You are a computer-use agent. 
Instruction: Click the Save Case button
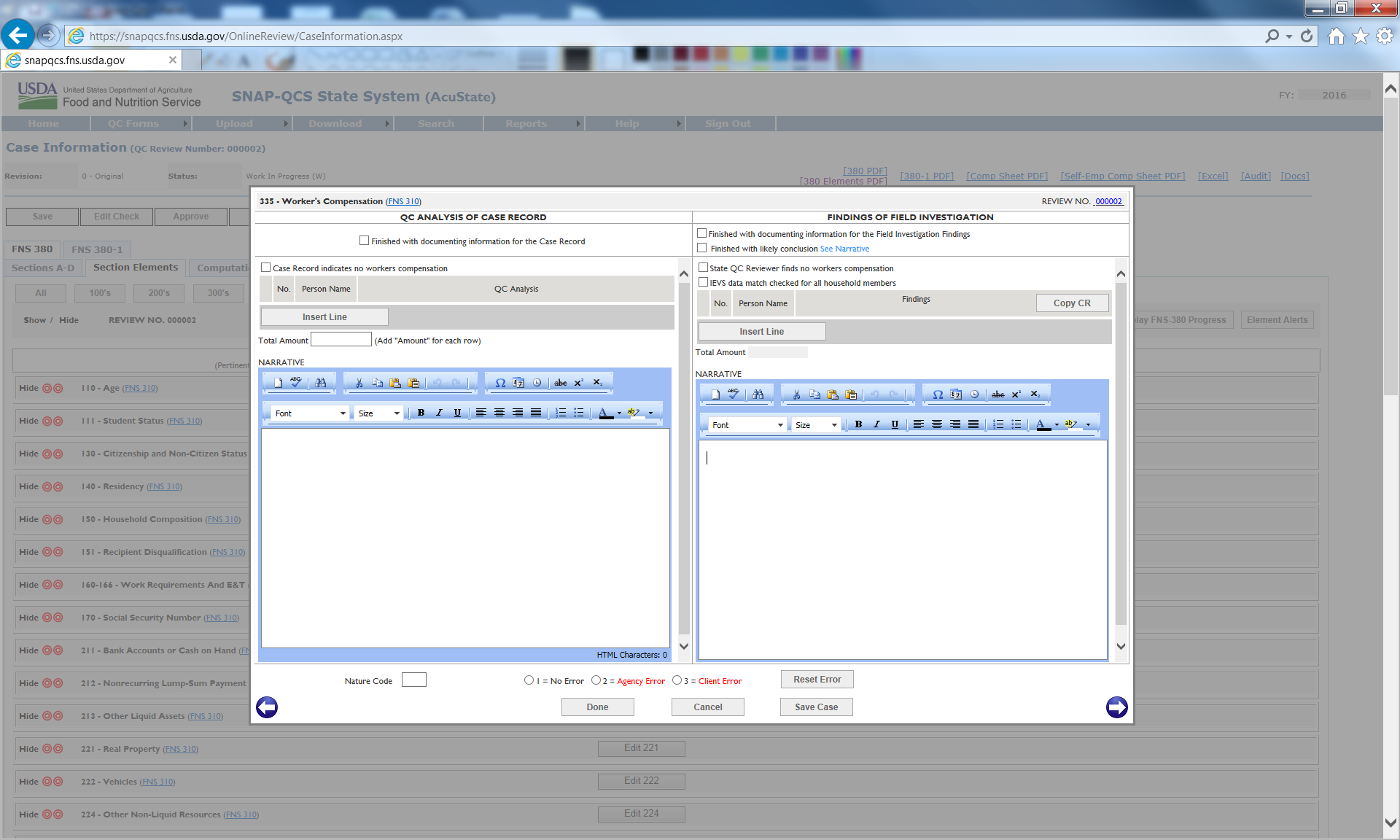click(x=816, y=707)
